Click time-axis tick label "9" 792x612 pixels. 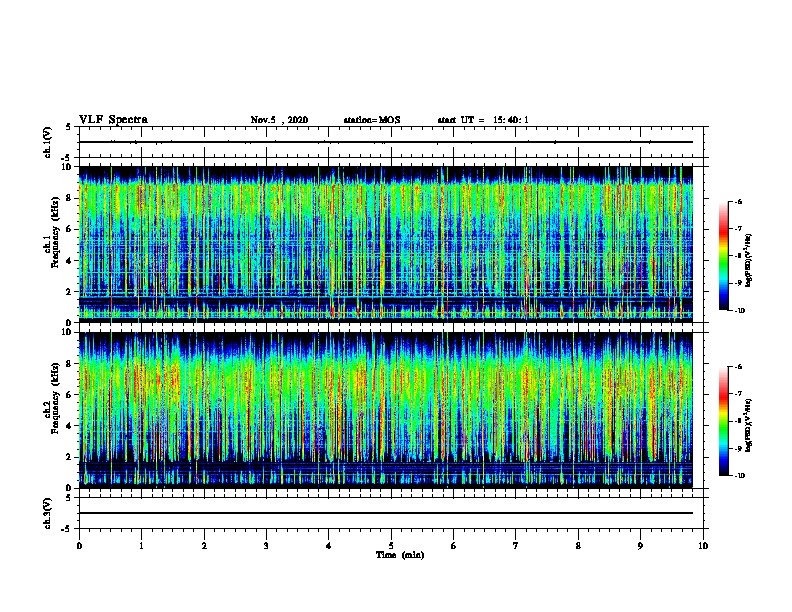tap(640, 546)
